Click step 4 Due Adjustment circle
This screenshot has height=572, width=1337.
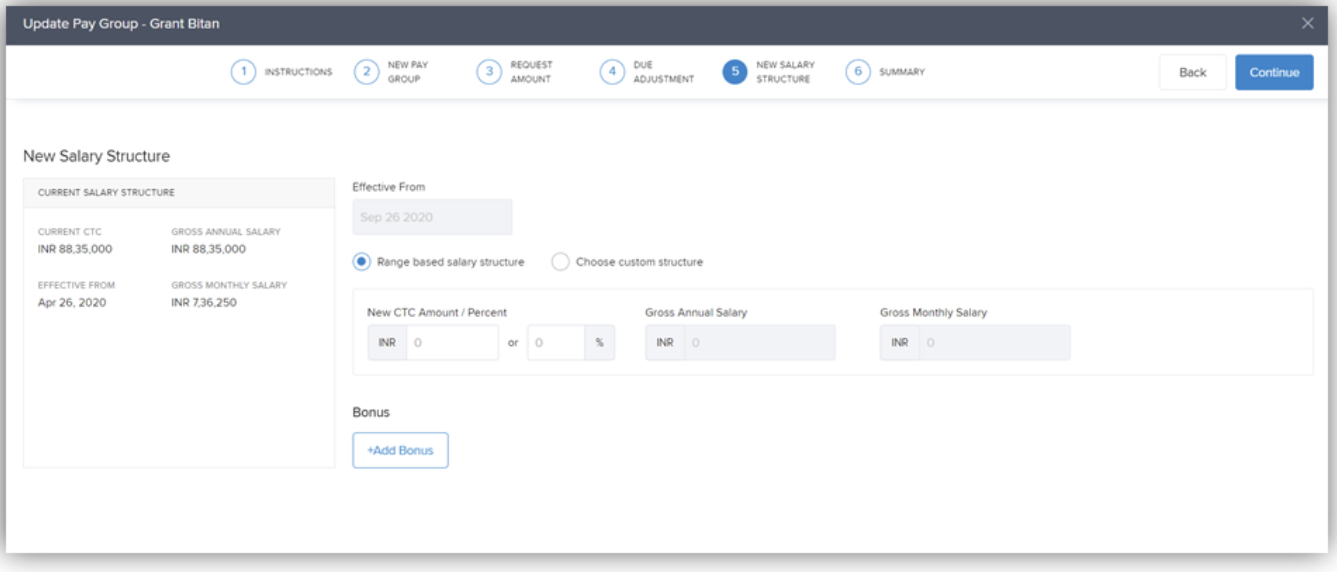click(x=611, y=73)
